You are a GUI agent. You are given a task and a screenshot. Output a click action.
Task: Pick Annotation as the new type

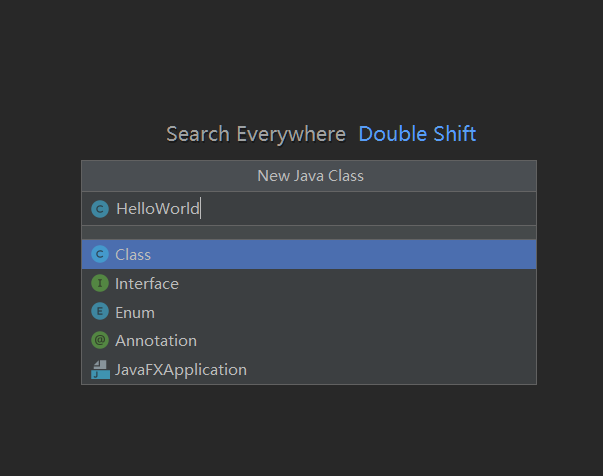(x=156, y=341)
